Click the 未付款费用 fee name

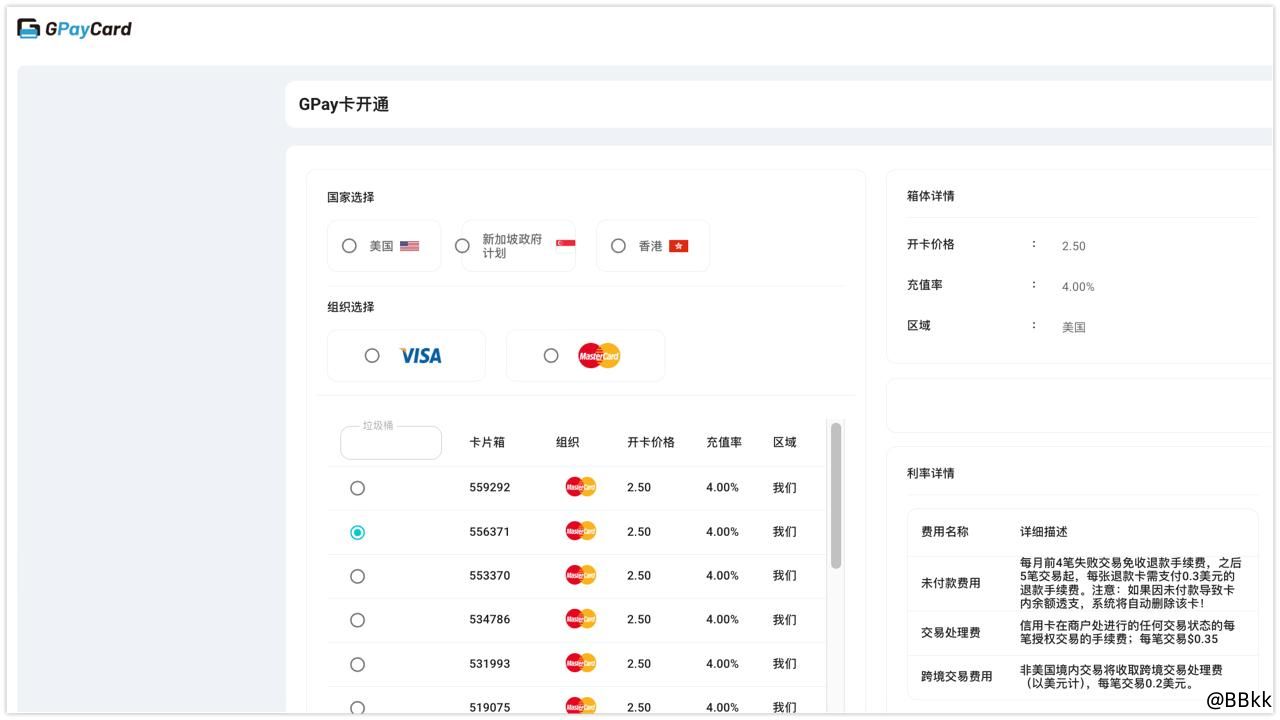click(x=951, y=583)
